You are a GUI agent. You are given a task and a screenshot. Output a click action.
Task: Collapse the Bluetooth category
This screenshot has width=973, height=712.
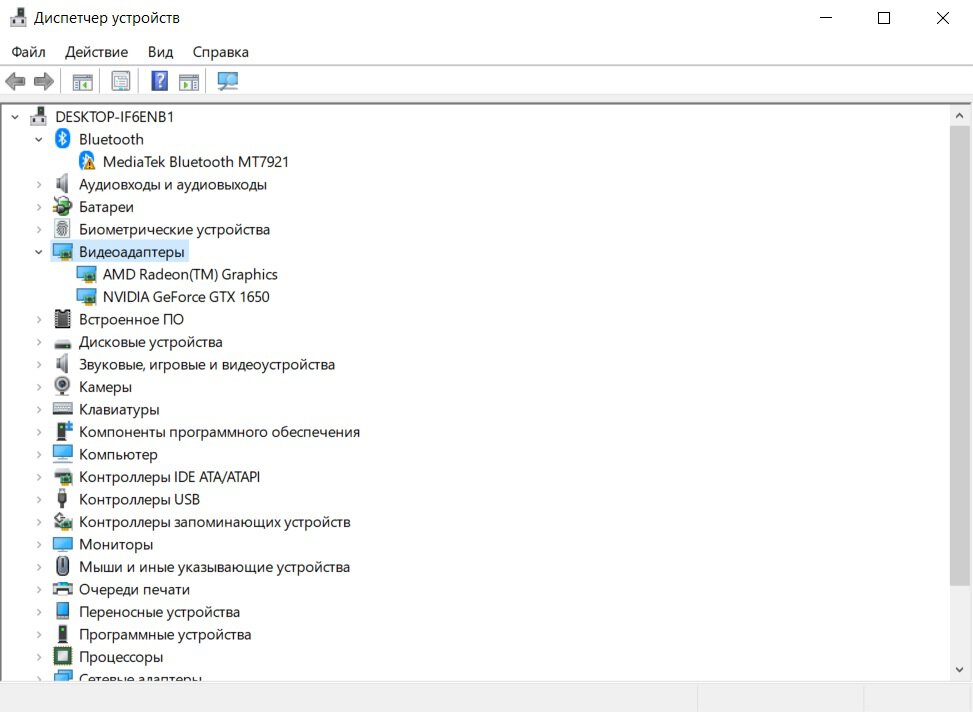(39, 139)
